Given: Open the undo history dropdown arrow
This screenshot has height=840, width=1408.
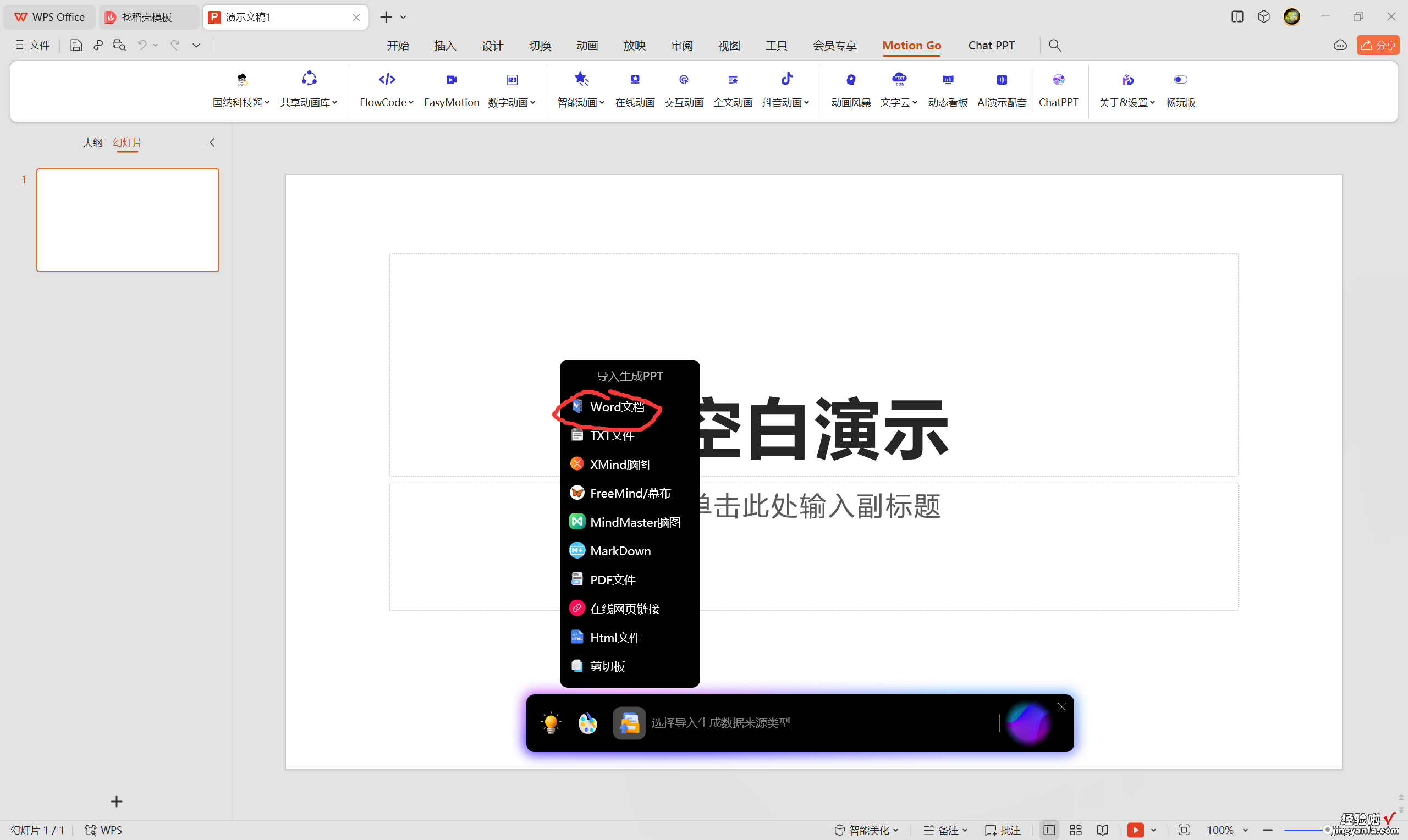Looking at the screenshot, I should pyautogui.click(x=156, y=45).
